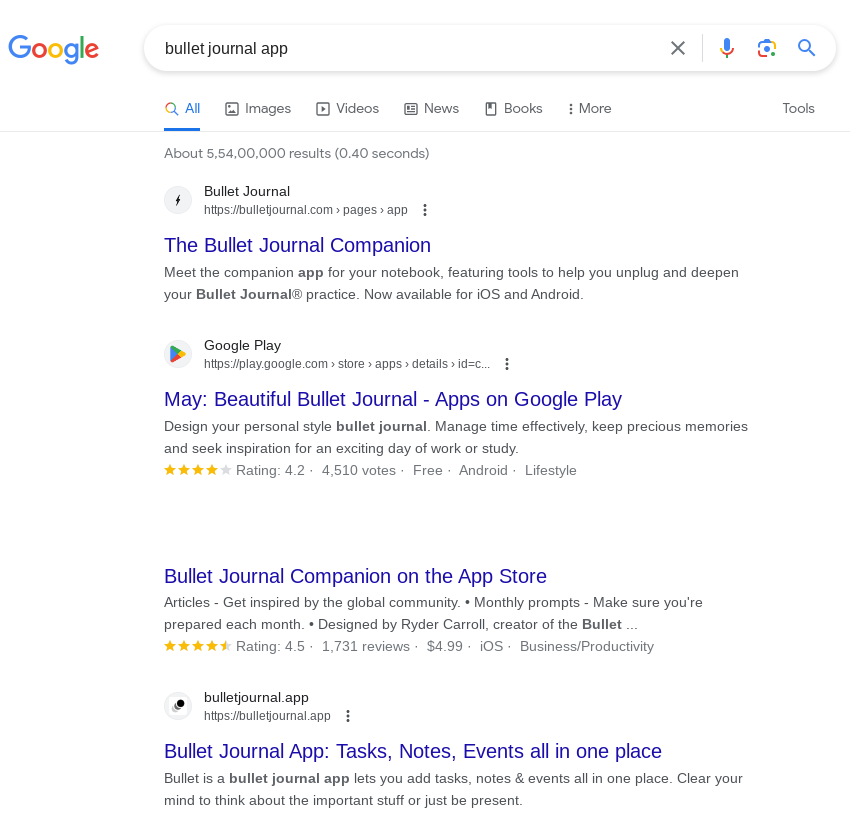The image size is (850, 822).
Task: Open the three-dot menu for the Google Play result
Action: click(507, 364)
